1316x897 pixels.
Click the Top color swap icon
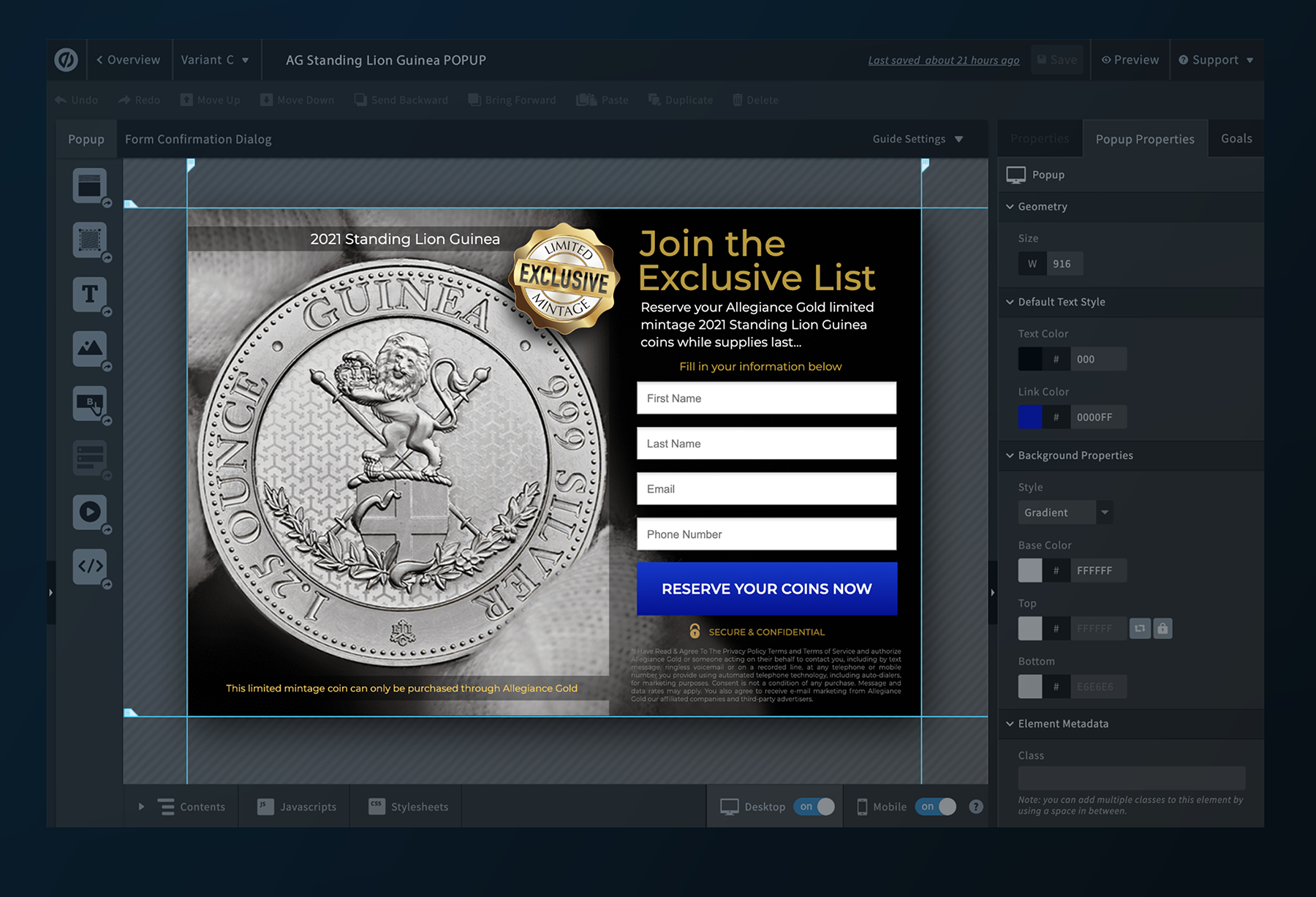point(1140,628)
